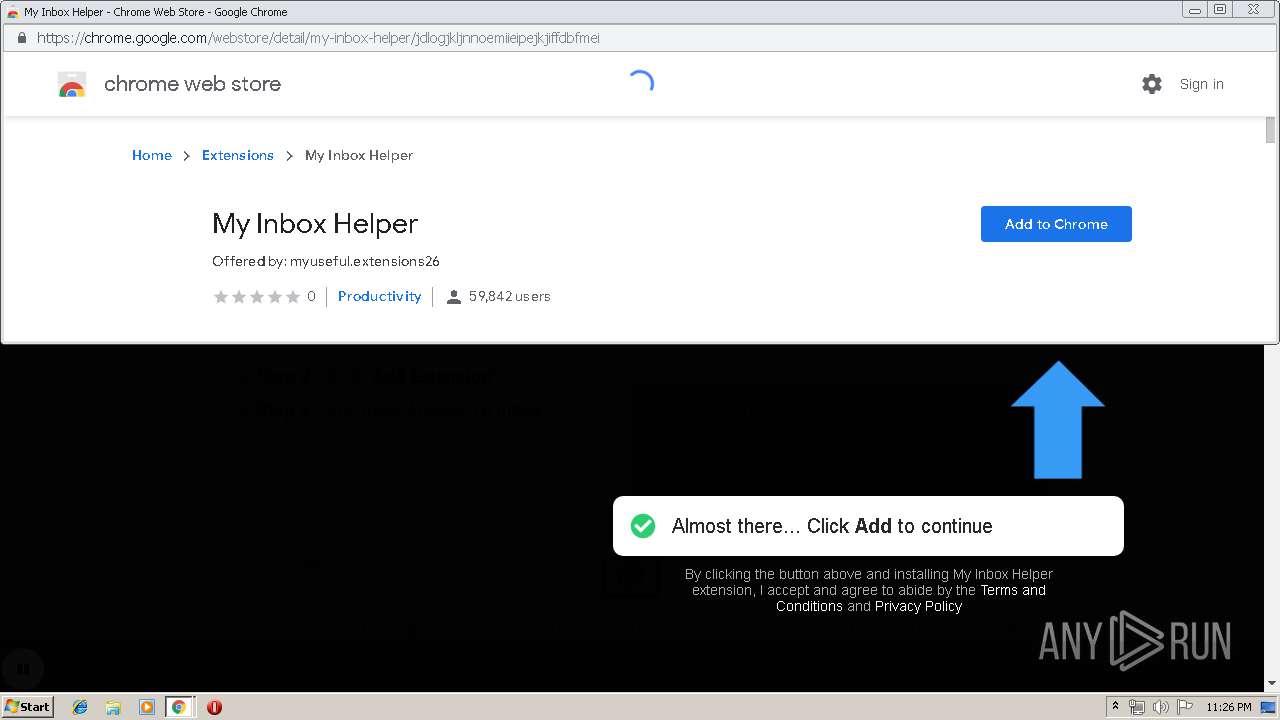The width and height of the screenshot is (1280, 720).
Task: Click the My Inbox Helper breadcrumb text
Action: (359, 155)
